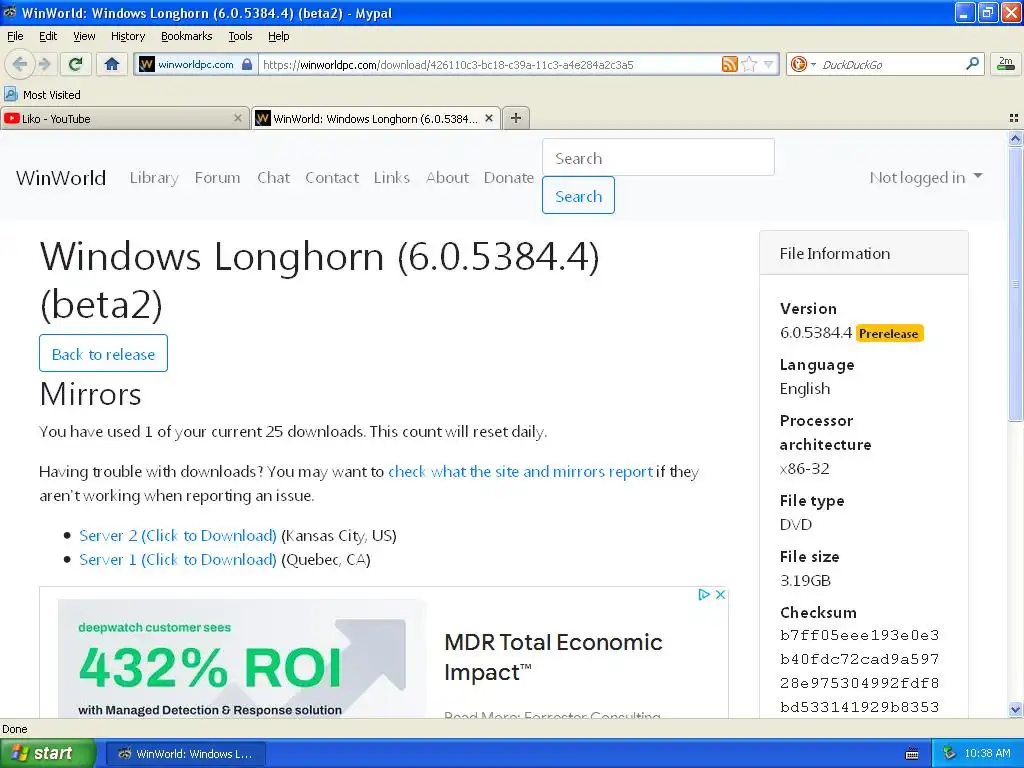Click the system tray icon beside the clock
1024x768 pixels.
click(949, 753)
